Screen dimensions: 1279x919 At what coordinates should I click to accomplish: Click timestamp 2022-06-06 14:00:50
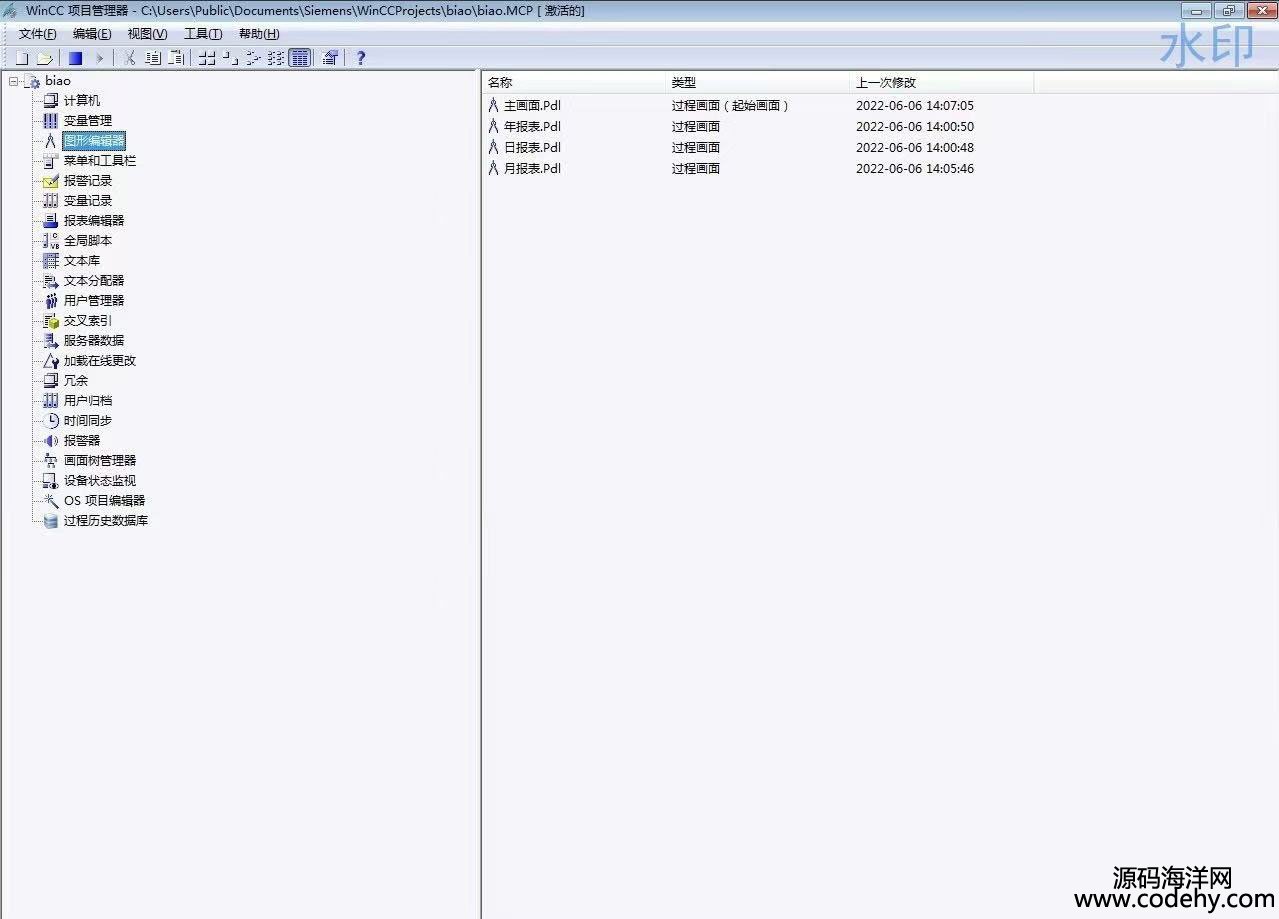[915, 127]
